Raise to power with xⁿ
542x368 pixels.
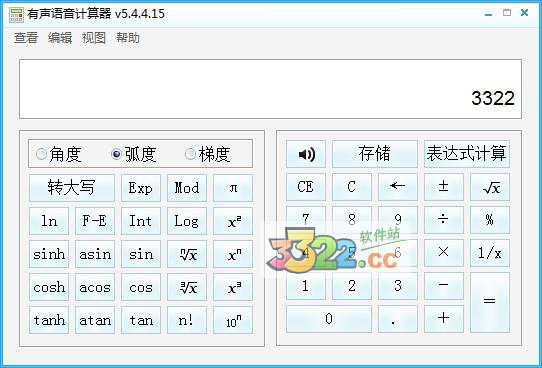click(x=233, y=254)
